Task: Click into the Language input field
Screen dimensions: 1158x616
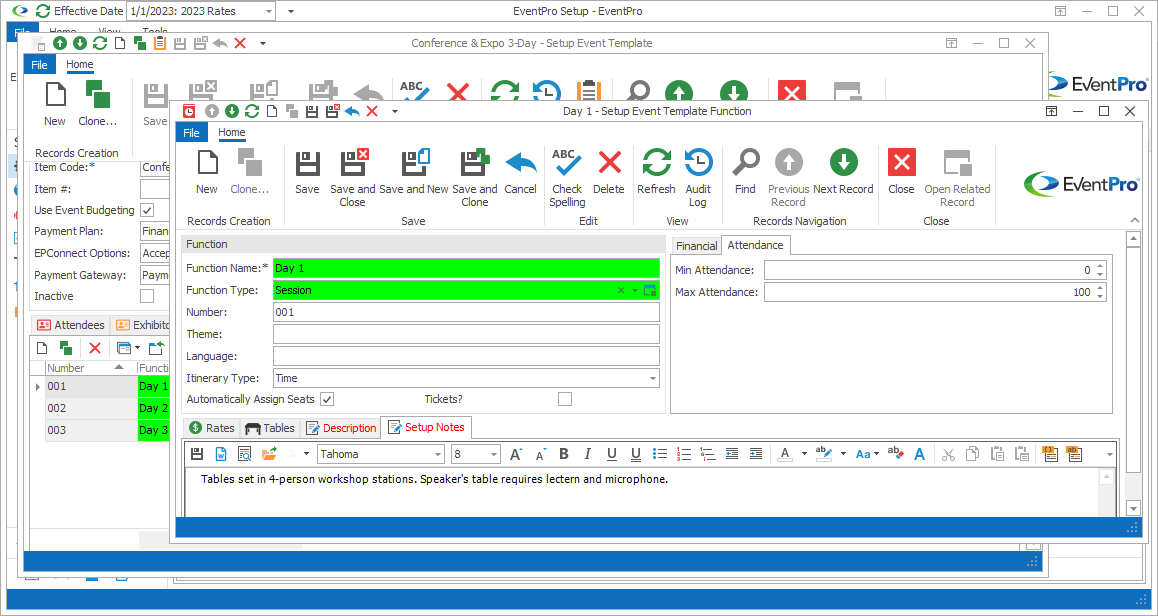Action: click(x=466, y=356)
